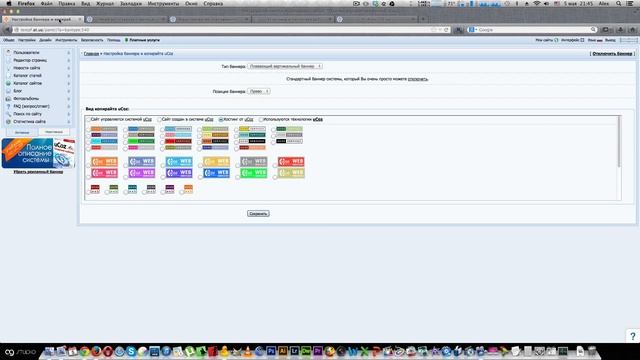Pick the small orange mini banner swatch

pyautogui.click(x=188, y=189)
